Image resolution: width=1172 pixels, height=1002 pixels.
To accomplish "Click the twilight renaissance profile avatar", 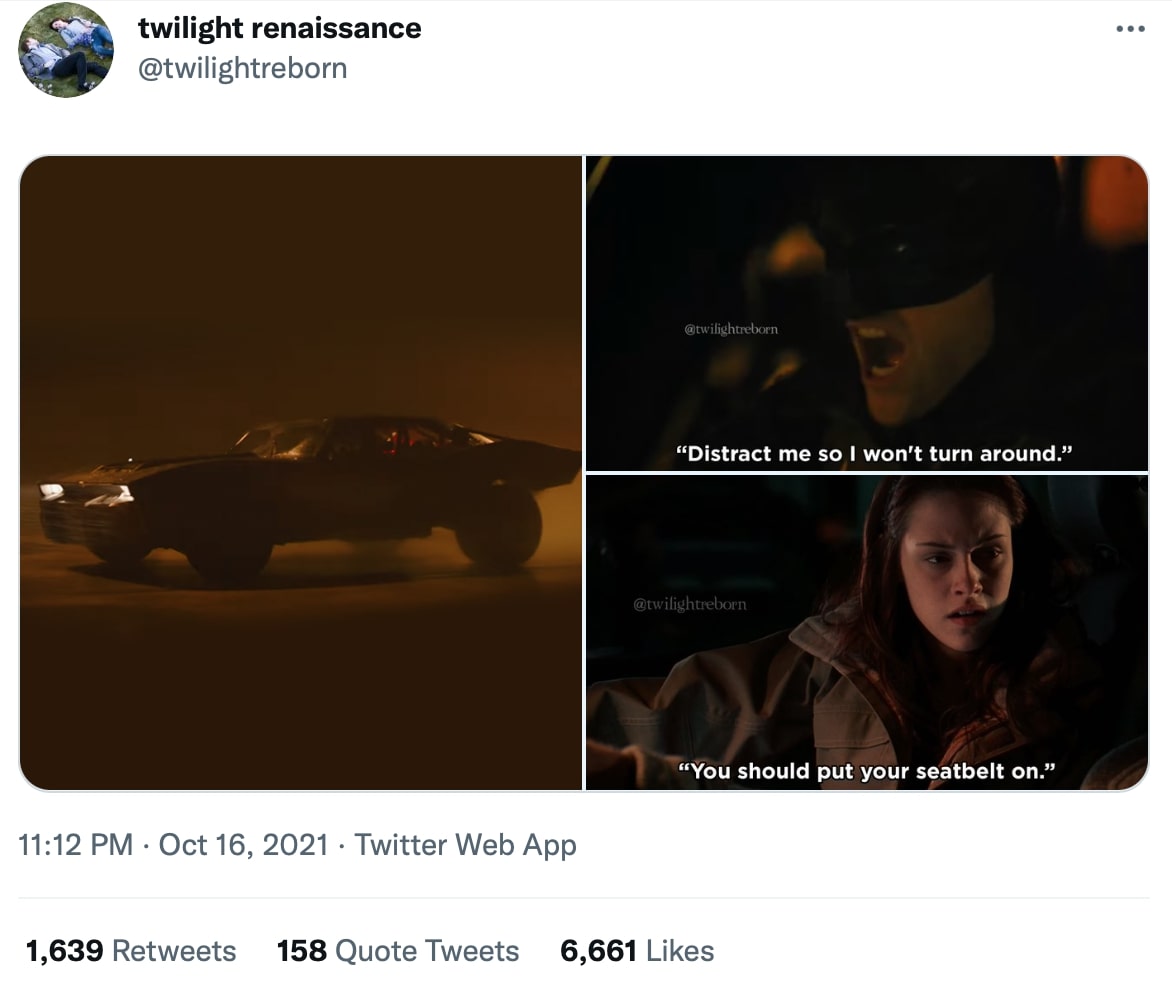I will (x=67, y=50).
